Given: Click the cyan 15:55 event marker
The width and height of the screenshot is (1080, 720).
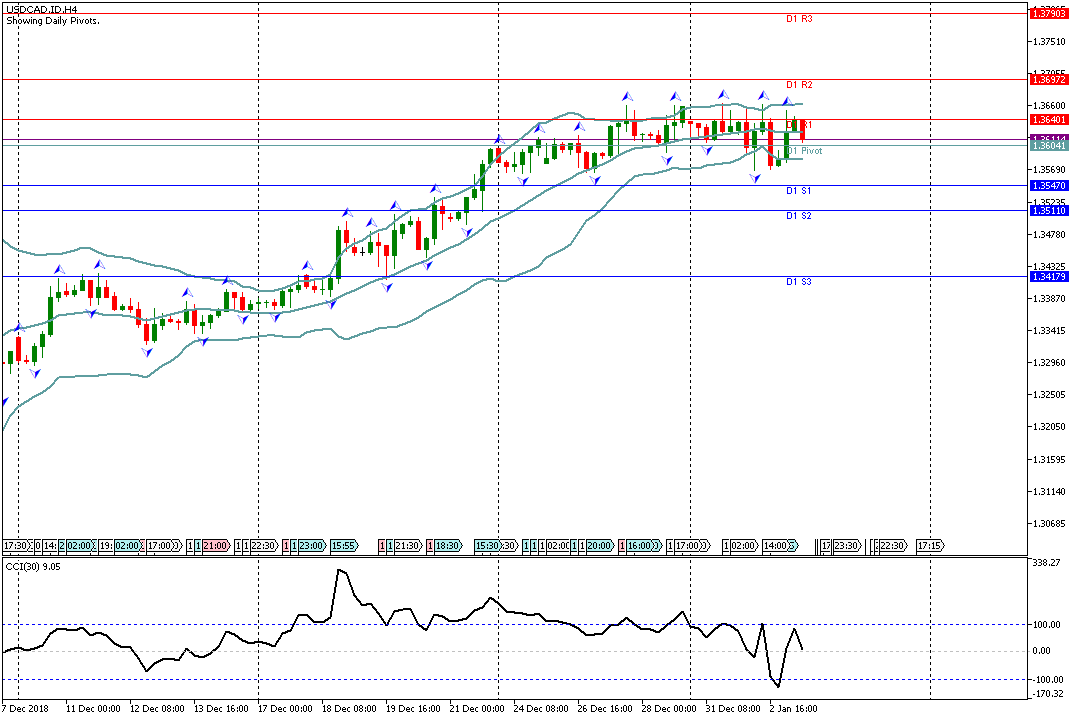Looking at the screenshot, I should tap(344, 546).
